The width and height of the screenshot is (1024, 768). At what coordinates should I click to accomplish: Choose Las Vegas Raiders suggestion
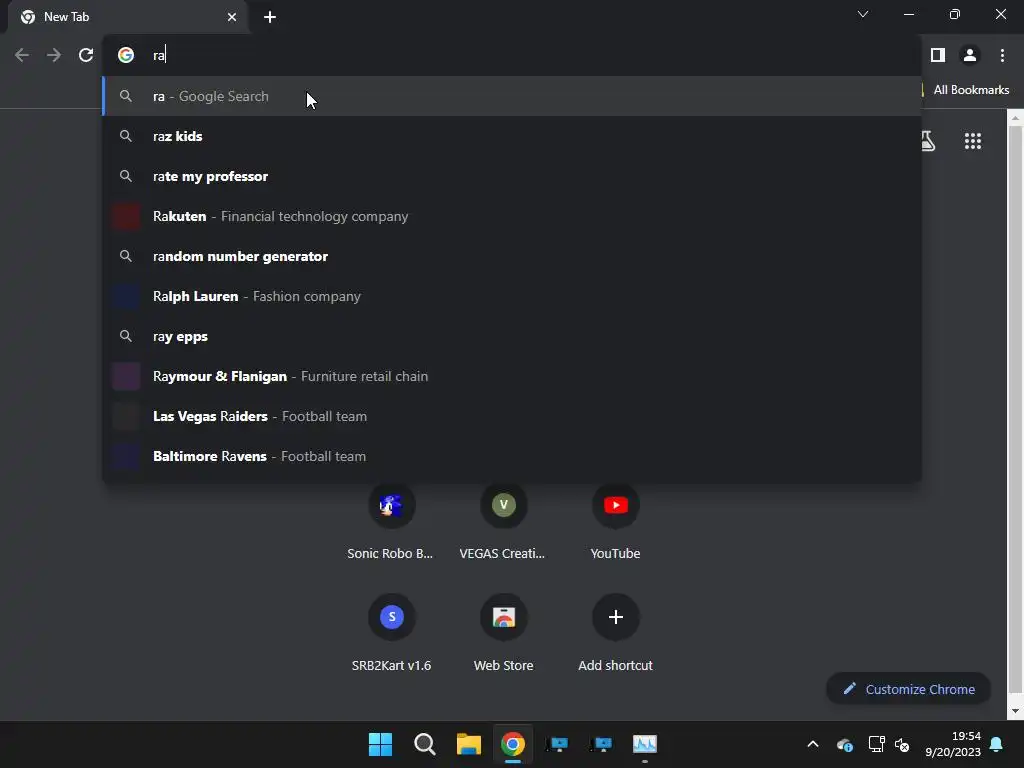(x=512, y=416)
